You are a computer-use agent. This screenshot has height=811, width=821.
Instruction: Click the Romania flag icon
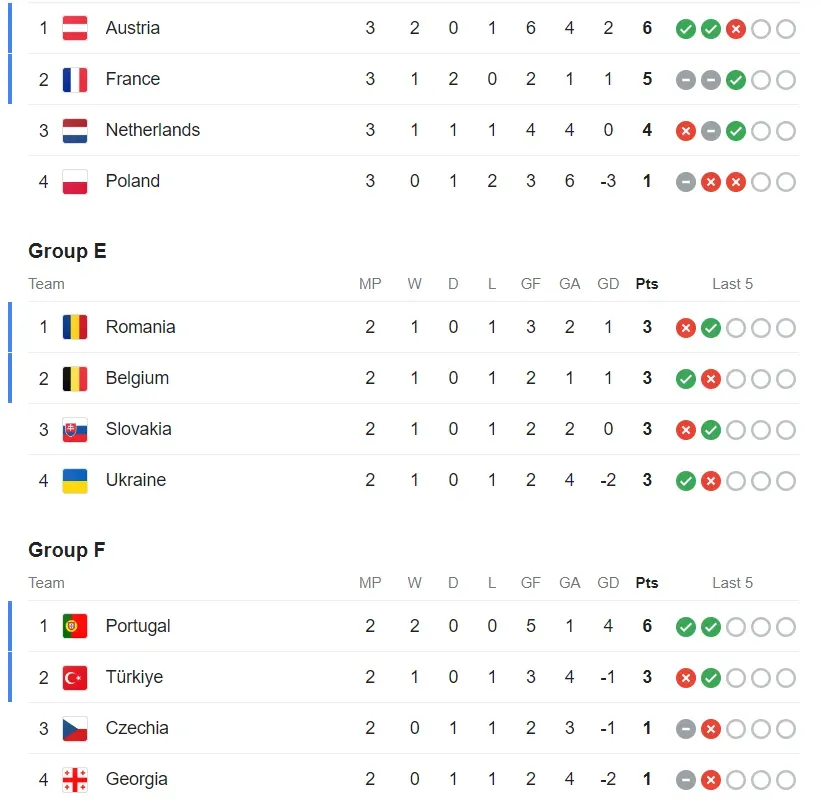pyautogui.click(x=75, y=327)
